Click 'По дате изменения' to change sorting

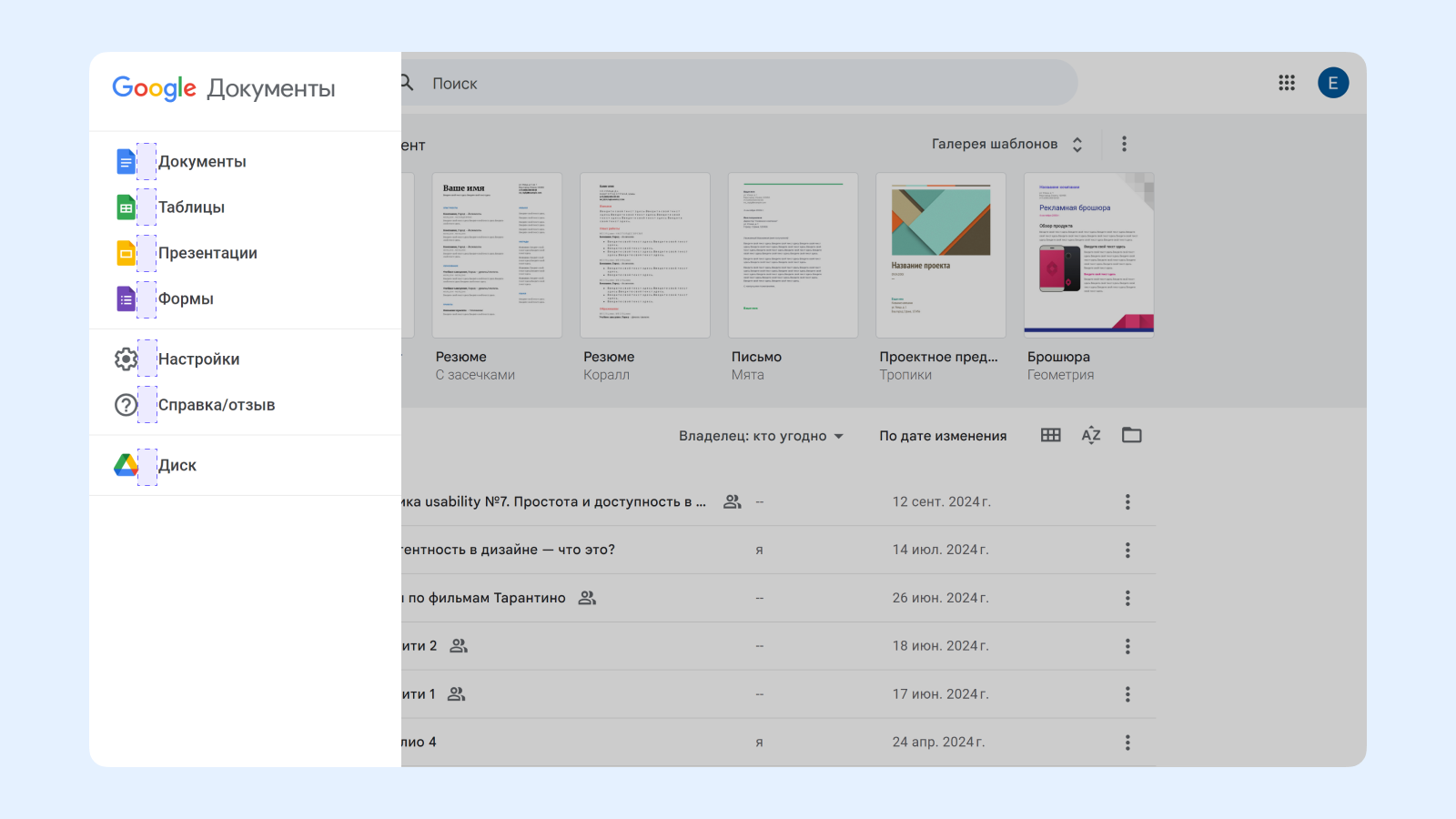tap(942, 435)
